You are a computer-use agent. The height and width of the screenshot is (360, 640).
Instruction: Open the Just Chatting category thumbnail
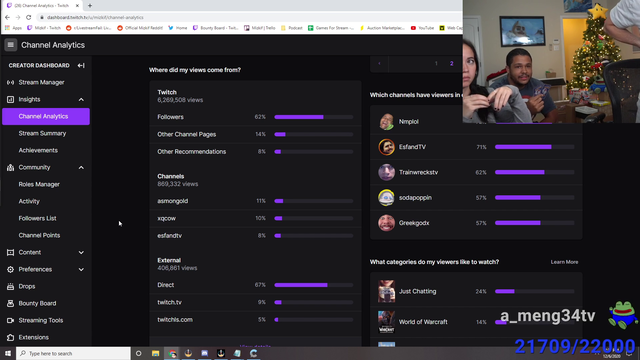pos(386,291)
